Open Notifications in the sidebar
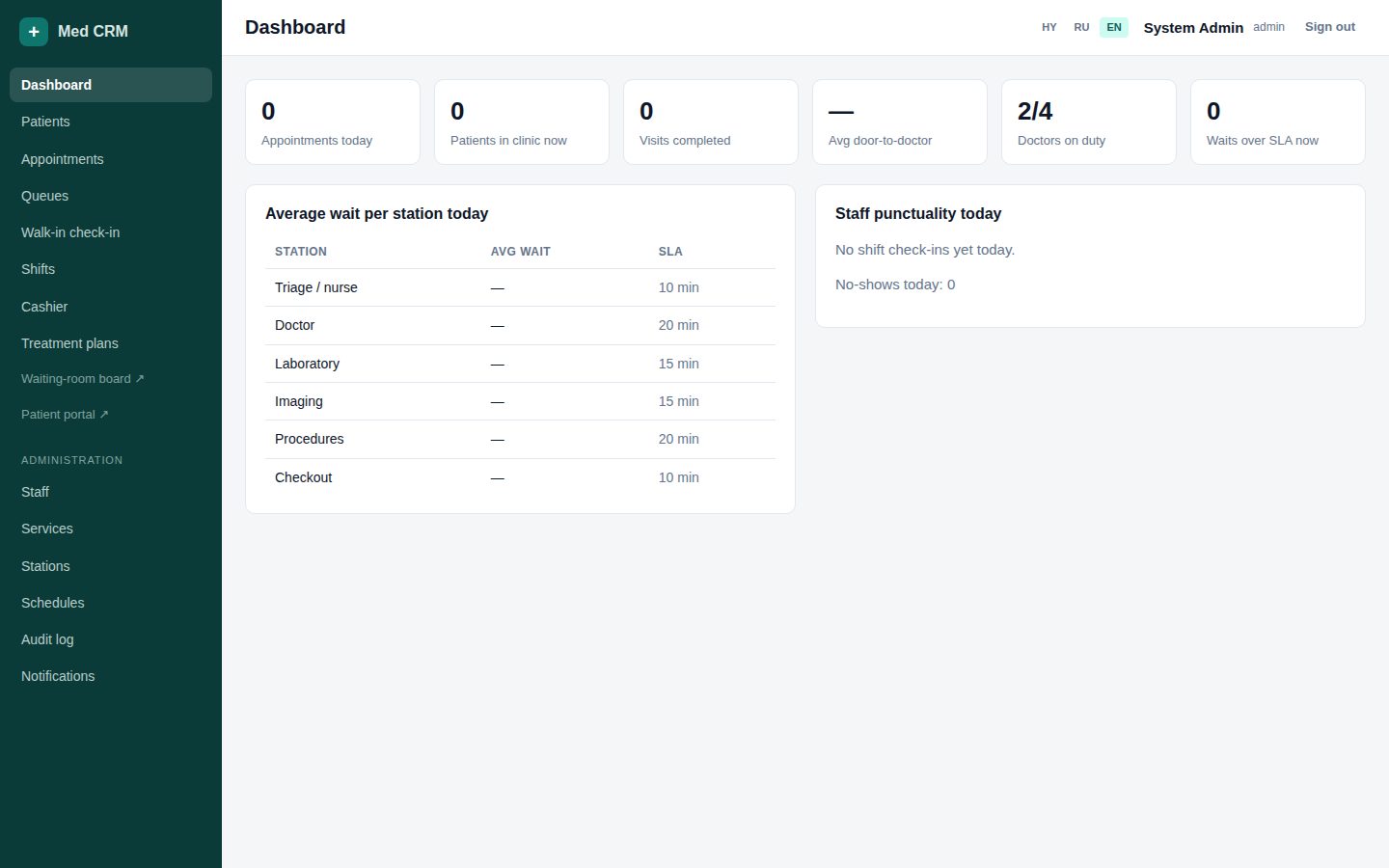1389x868 pixels. (111, 676)
